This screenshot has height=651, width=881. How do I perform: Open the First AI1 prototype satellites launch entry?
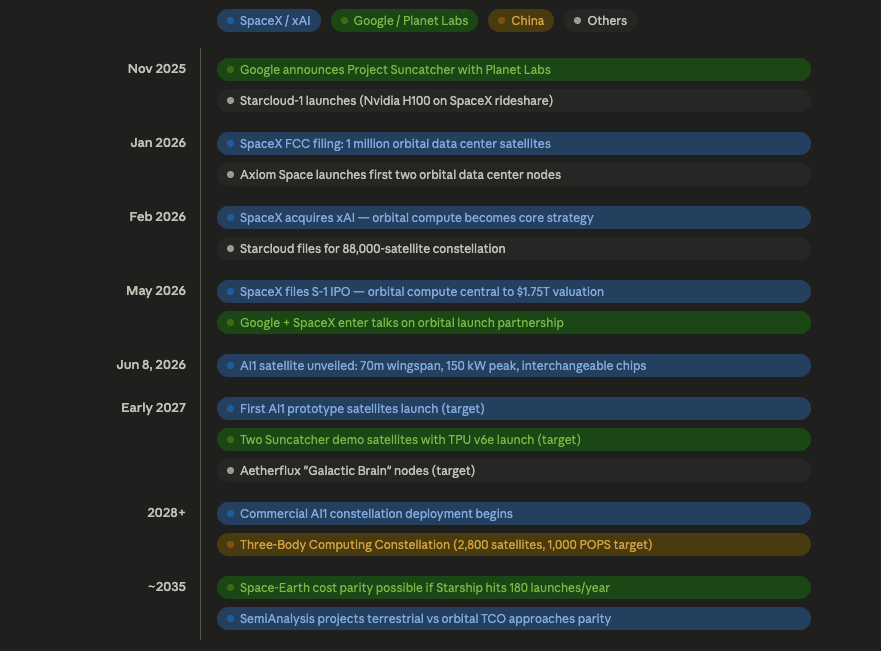coord(514,409)
